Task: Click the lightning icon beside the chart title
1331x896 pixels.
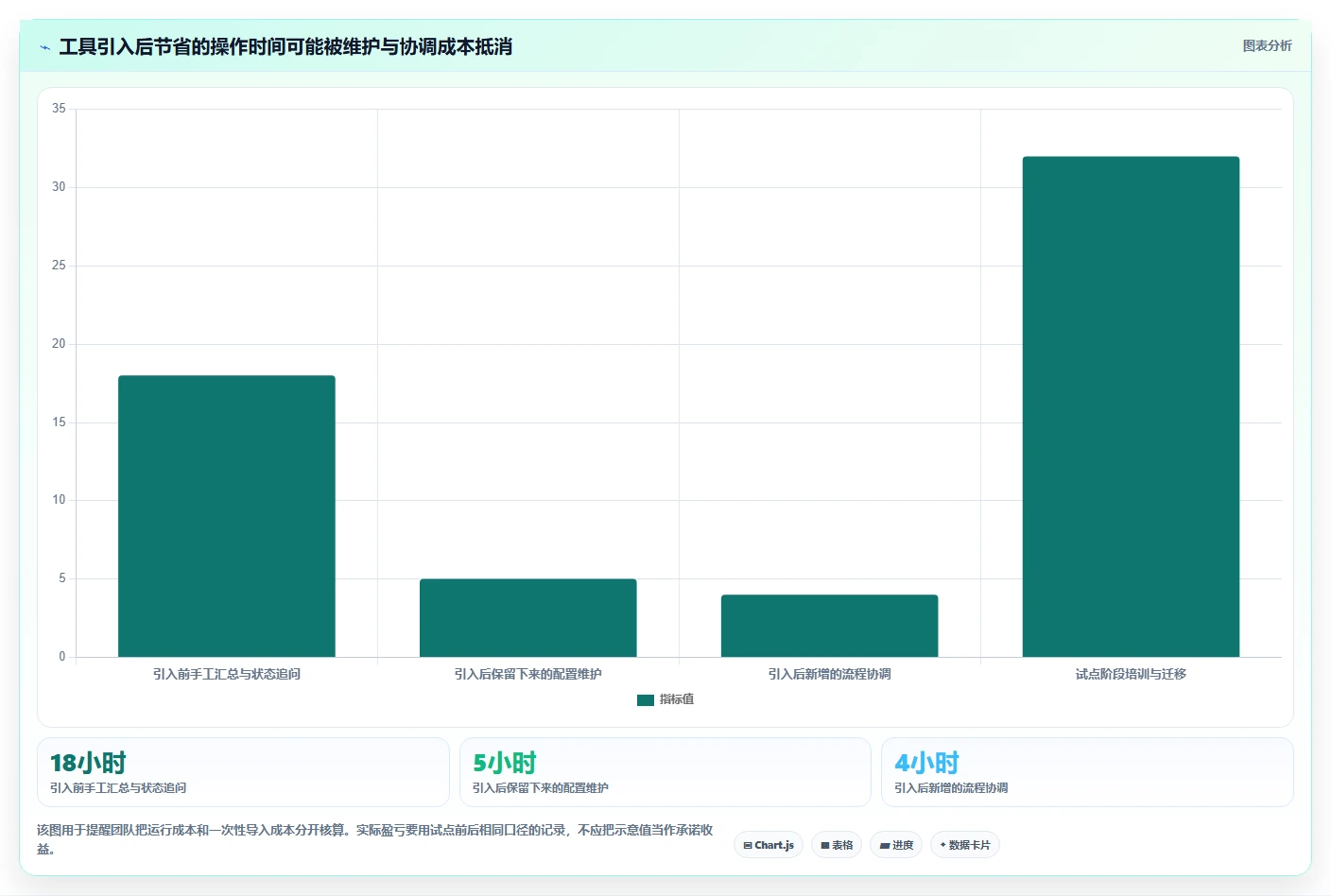Action: 44,47
